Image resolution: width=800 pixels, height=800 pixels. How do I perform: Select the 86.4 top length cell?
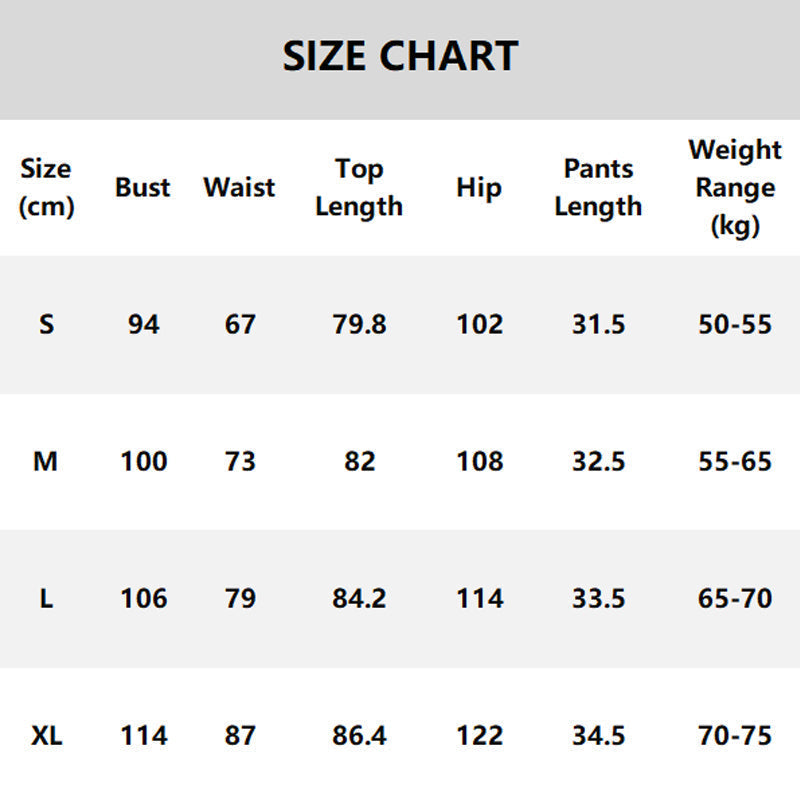[358, 735]
